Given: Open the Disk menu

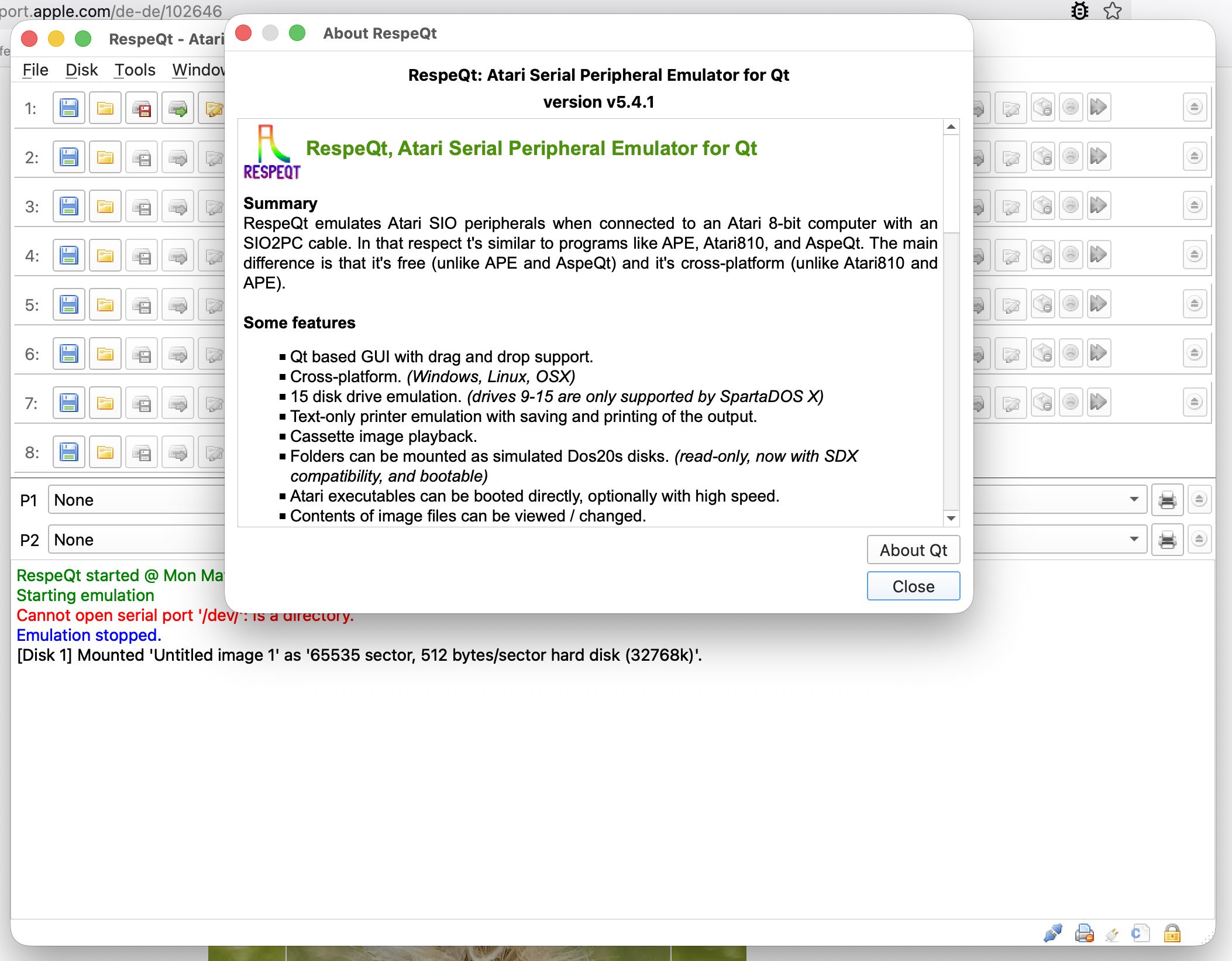Looking at the screenshot, I should [81, 70].
